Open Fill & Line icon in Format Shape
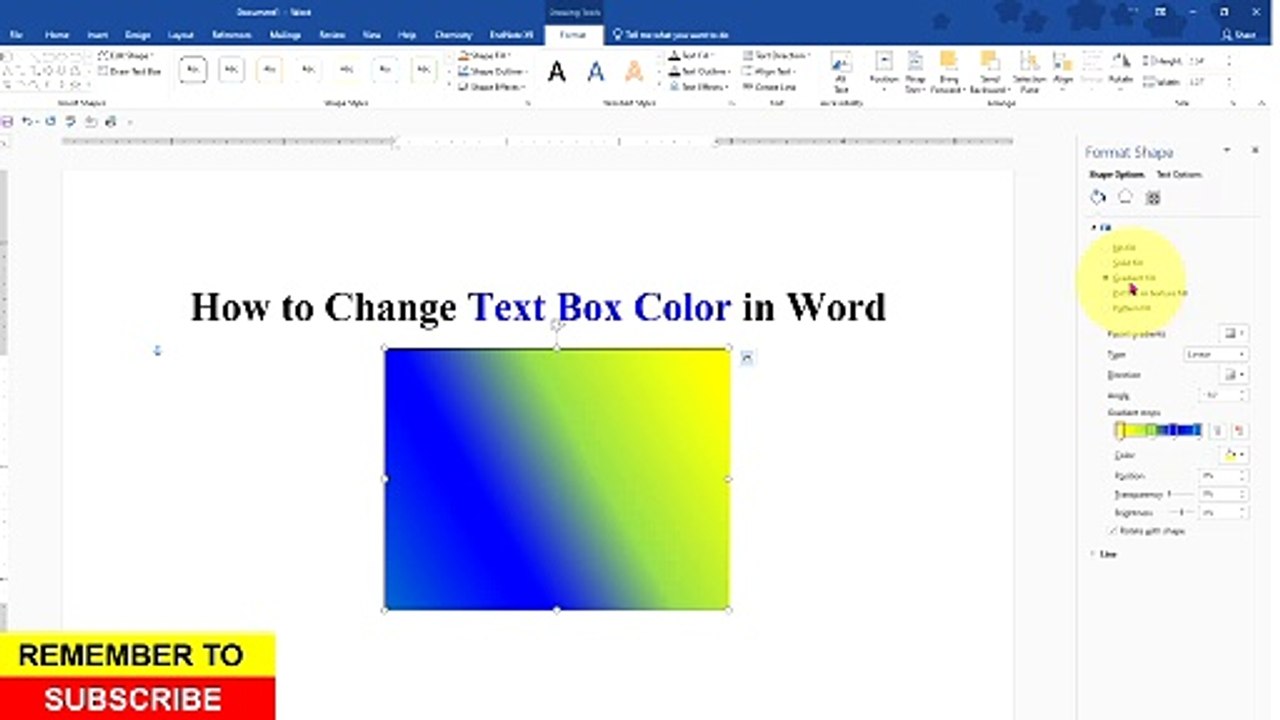This screenshot has height=720, width=1280. (1098, 197)
